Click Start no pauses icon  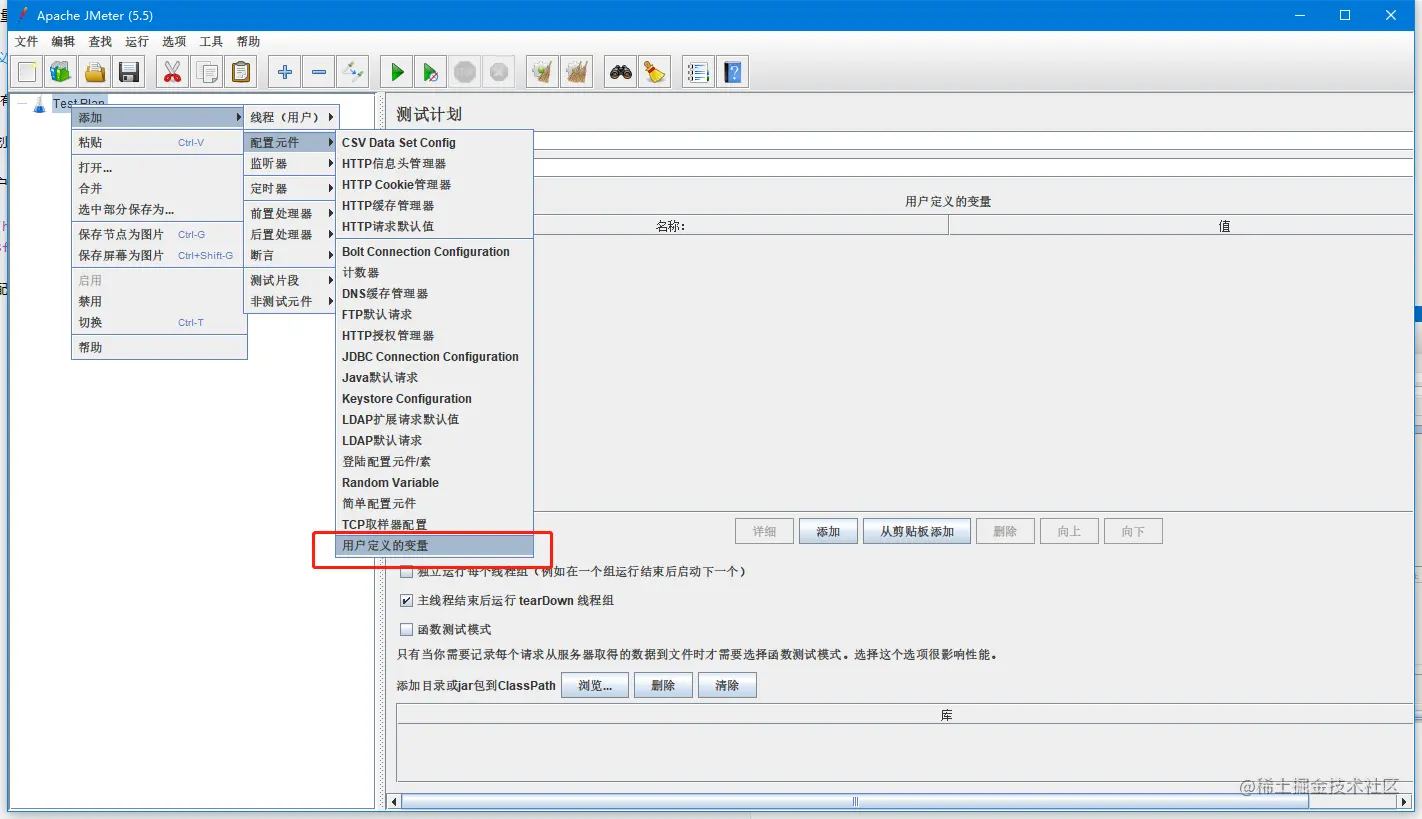pyautogui.click(x=431, y=72)
